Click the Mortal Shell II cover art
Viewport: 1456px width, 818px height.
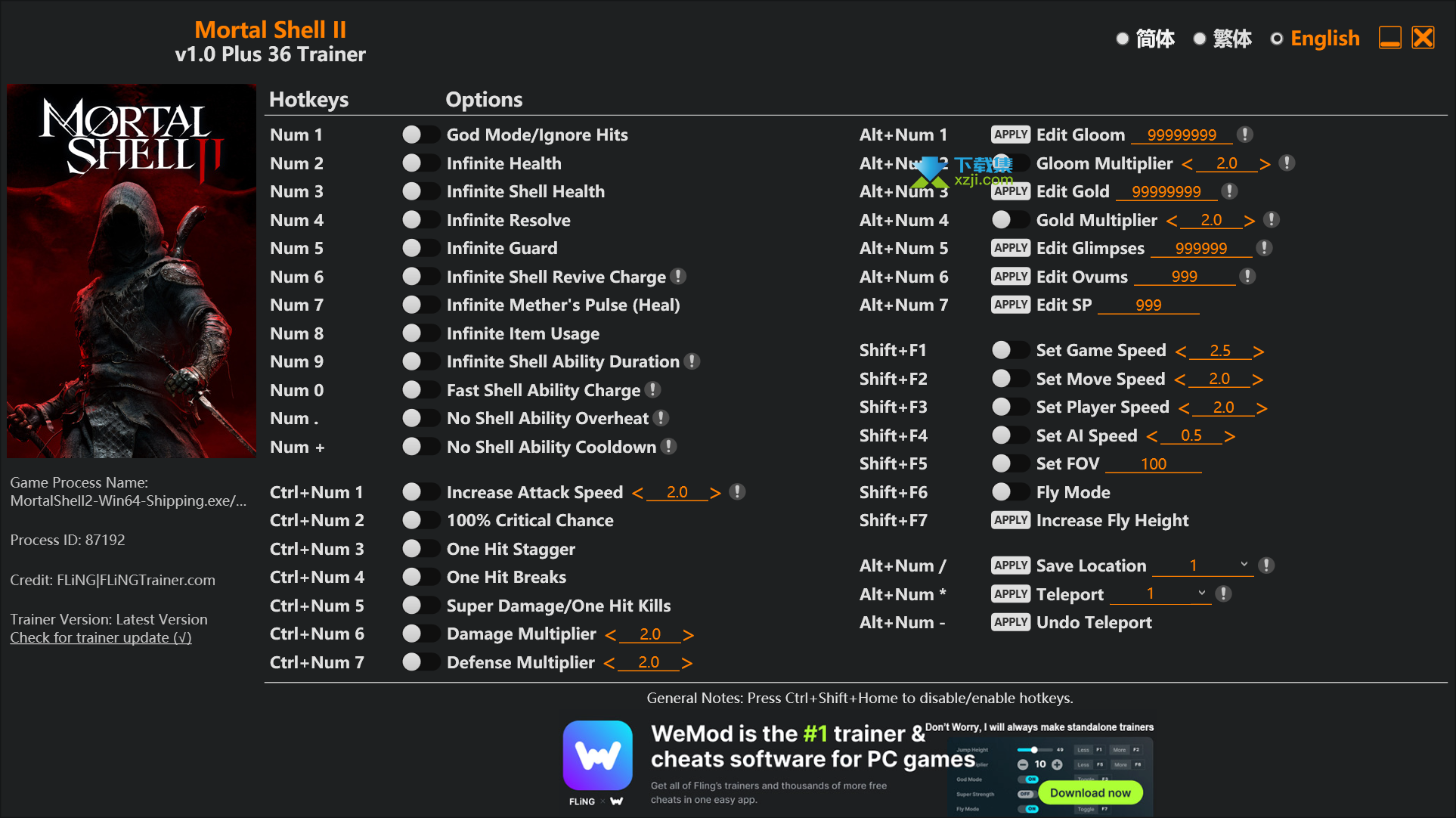(132, 271)
